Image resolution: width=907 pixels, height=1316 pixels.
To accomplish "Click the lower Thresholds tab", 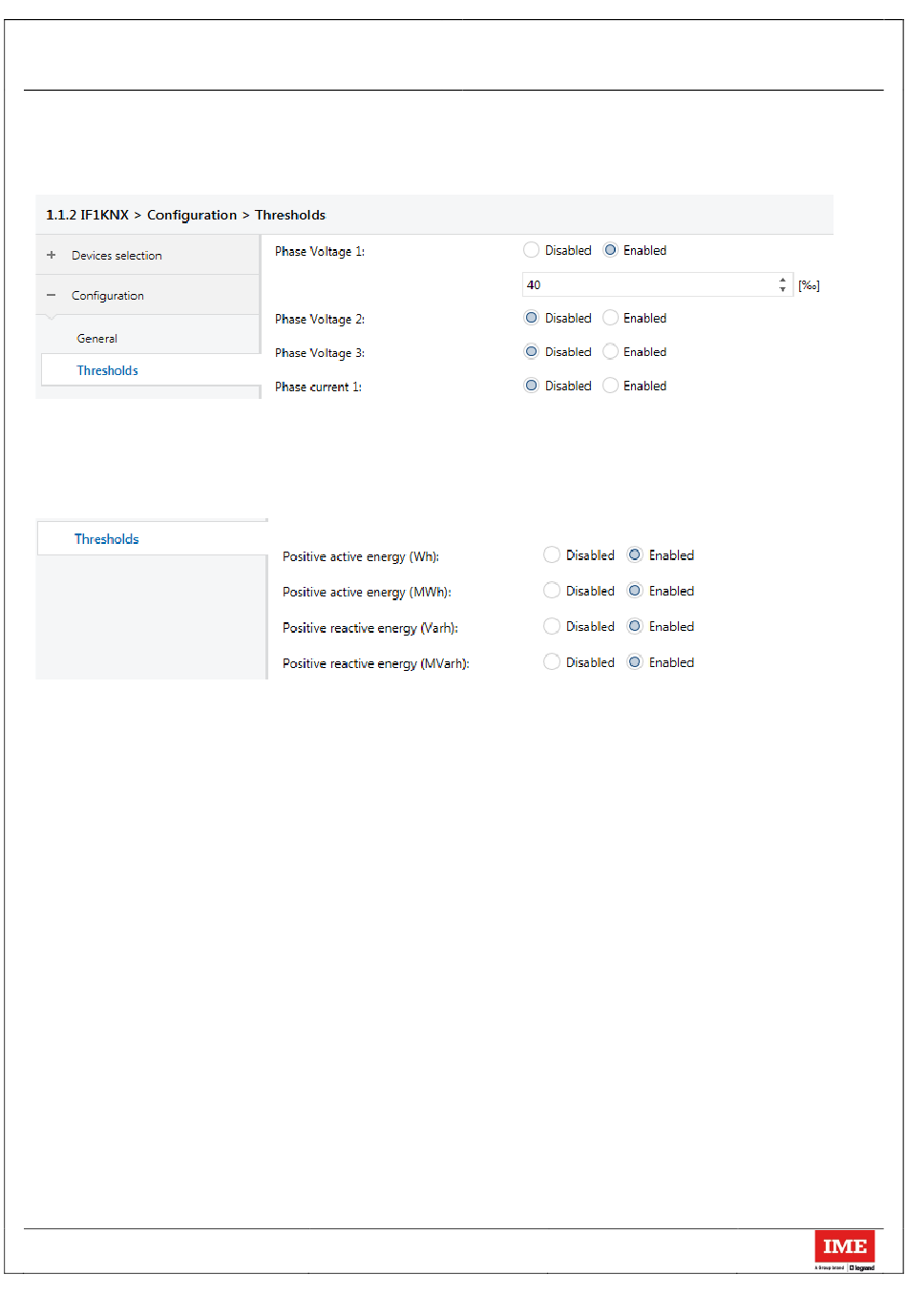I will (107, 539).
